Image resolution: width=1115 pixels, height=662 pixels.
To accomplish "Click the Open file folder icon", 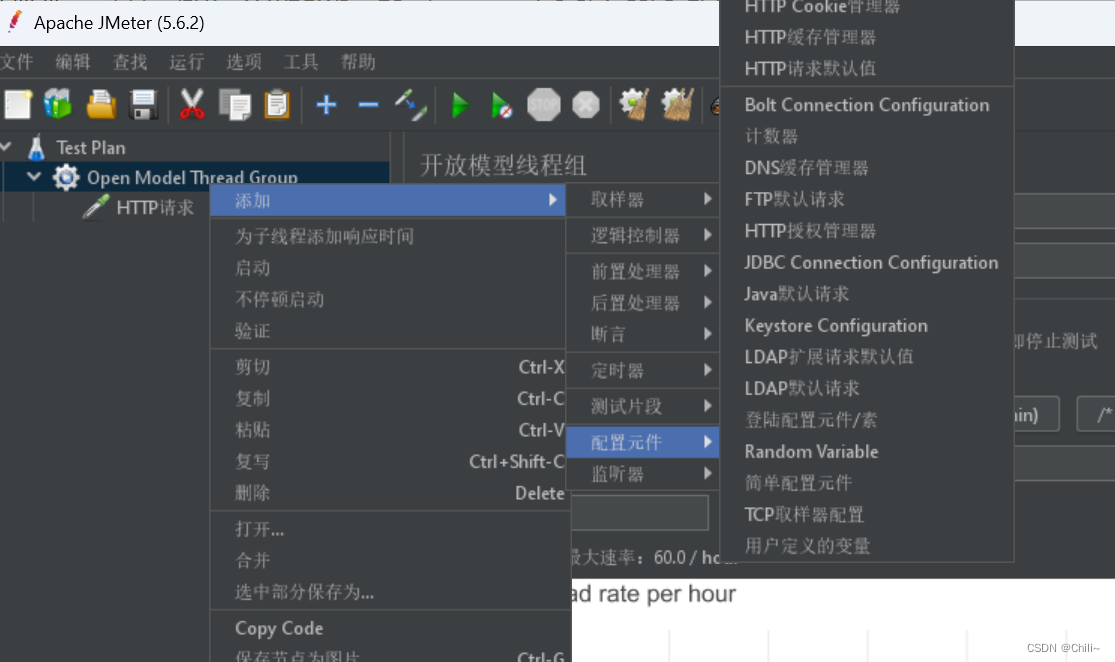I will [x=101, y=105].
